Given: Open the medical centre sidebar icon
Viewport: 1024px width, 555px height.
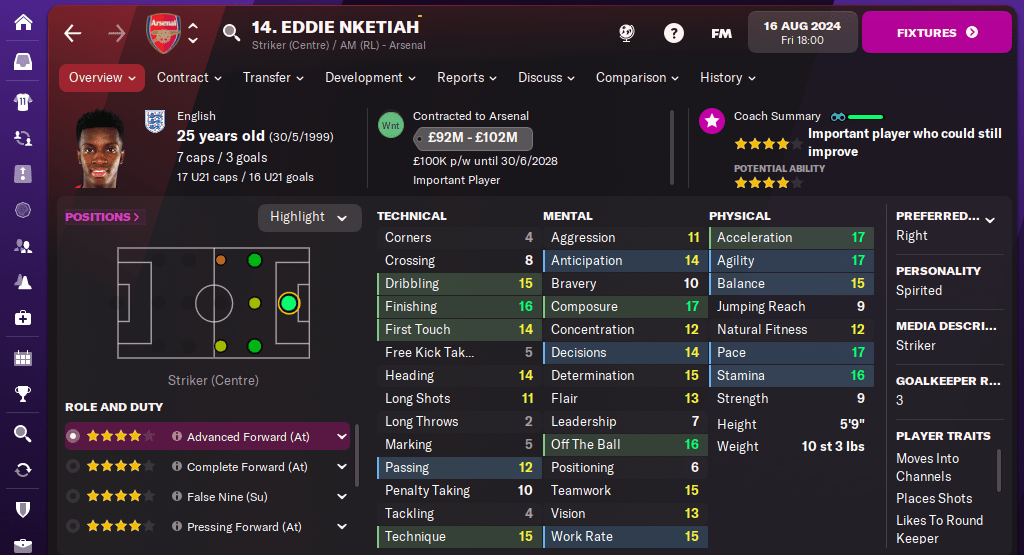Looking at the screenshot, I should (23, 317).
